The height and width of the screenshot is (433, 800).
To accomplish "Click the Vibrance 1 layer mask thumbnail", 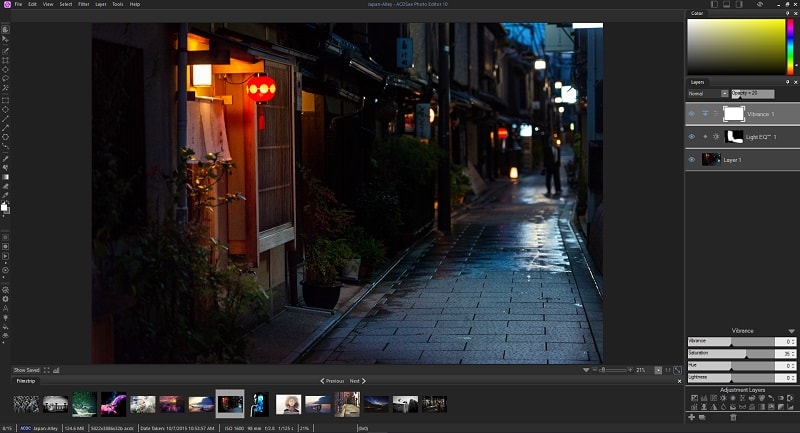I will point(734,114).
